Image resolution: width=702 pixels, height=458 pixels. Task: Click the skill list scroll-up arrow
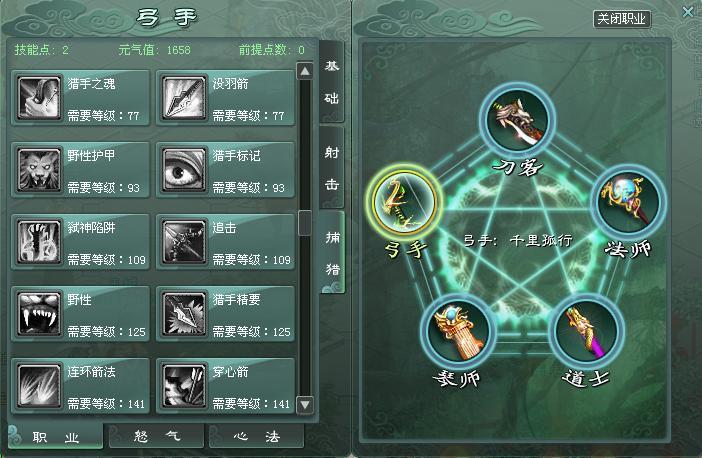click(305, 71)
